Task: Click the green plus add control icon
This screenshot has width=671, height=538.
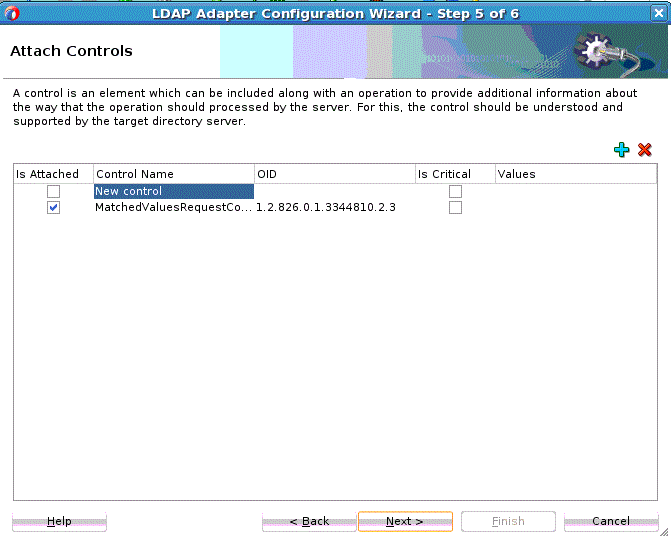Action: click(621, 150)
